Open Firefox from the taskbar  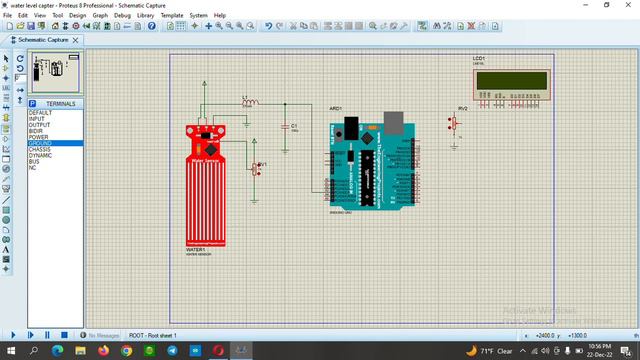pyautogui.click(x=103, y=351)
